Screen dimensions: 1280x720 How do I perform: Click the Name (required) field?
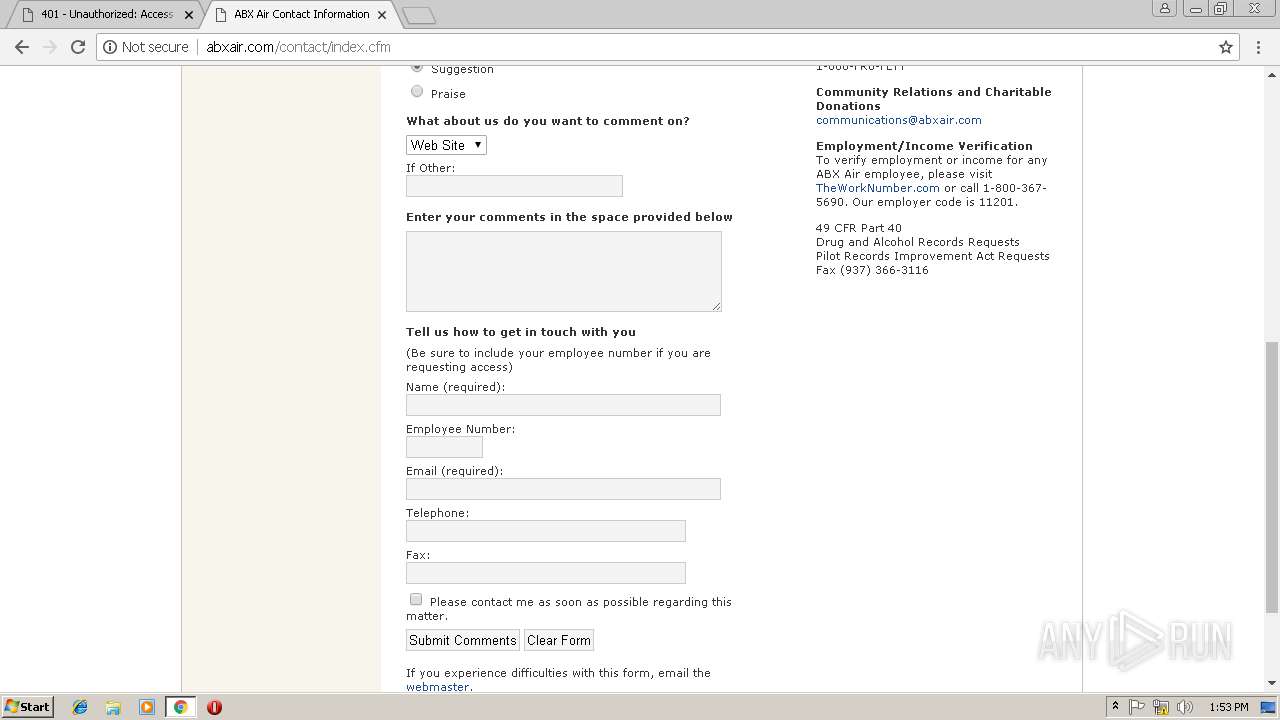click(563, 405)
